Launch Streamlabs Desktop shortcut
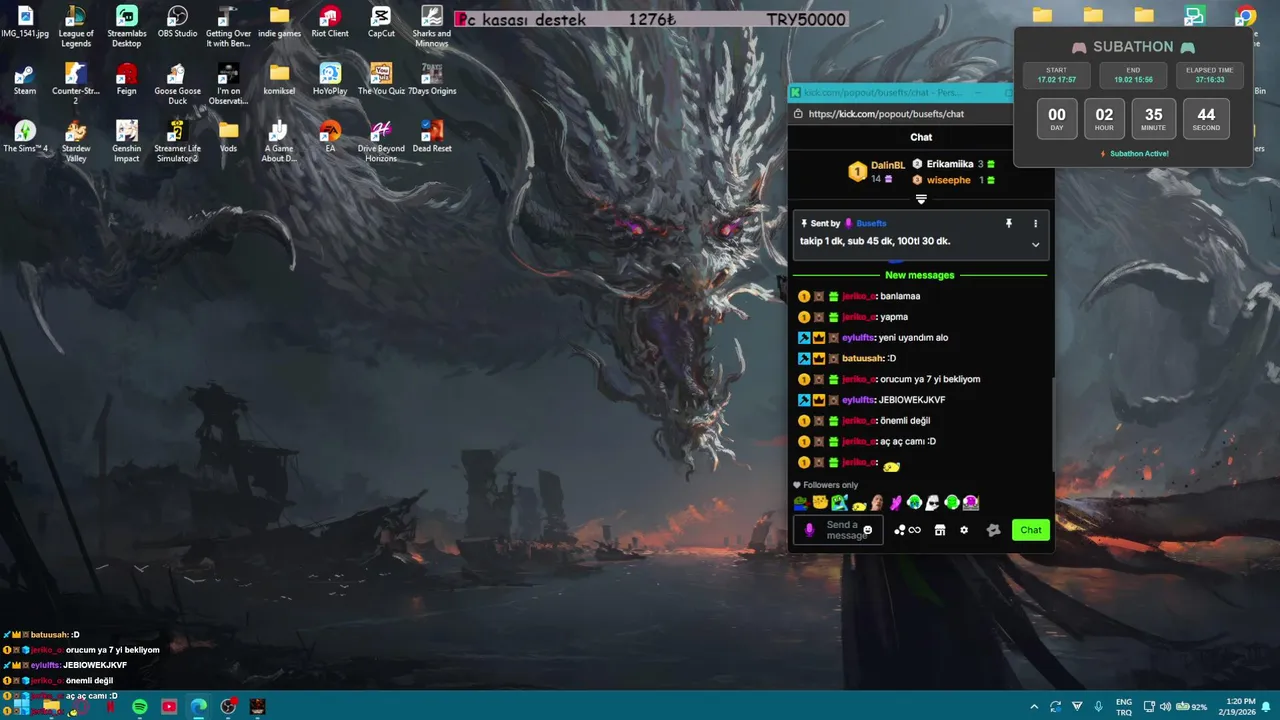This screenshot has width=1280, height=720. coord(126,27)
